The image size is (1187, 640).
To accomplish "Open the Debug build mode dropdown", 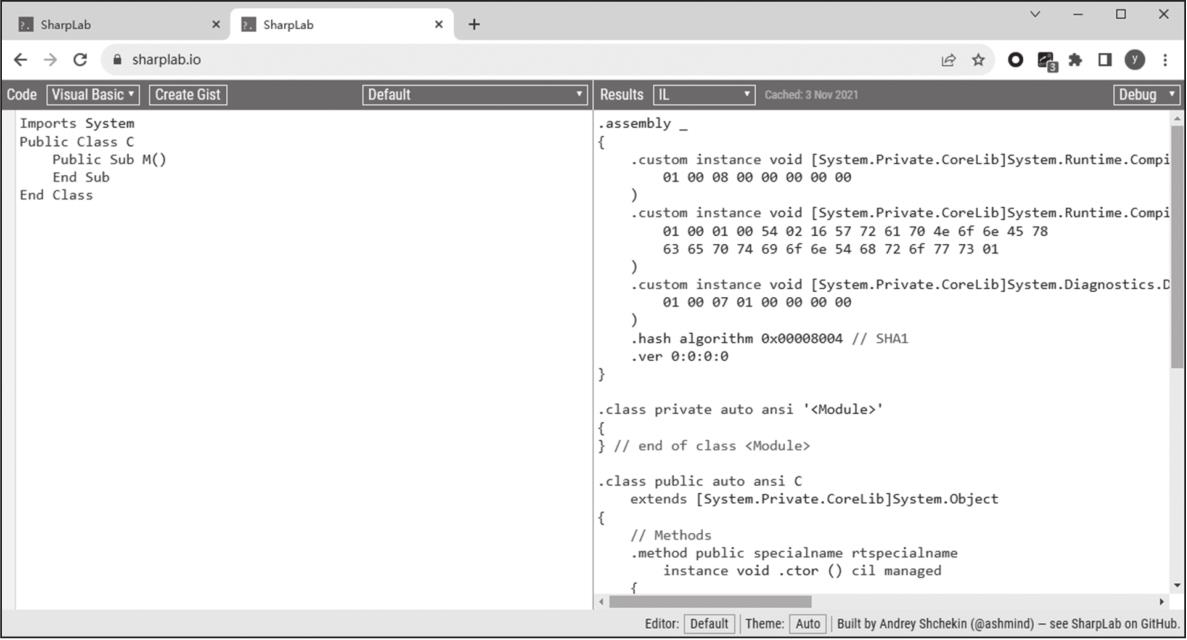I will (1148, 95).
